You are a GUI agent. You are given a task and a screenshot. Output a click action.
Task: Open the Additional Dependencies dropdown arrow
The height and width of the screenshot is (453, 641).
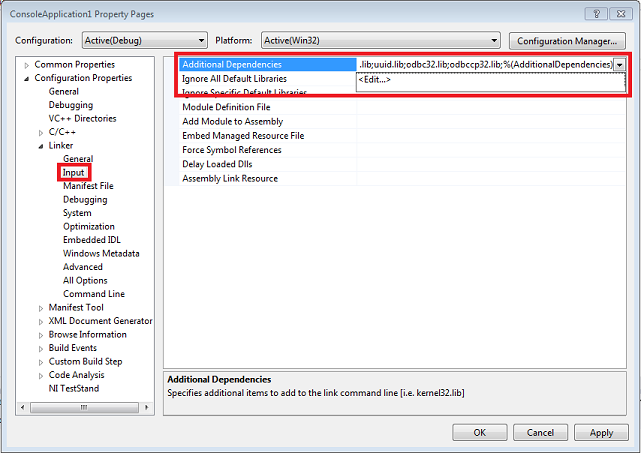[x=620, y=65]
